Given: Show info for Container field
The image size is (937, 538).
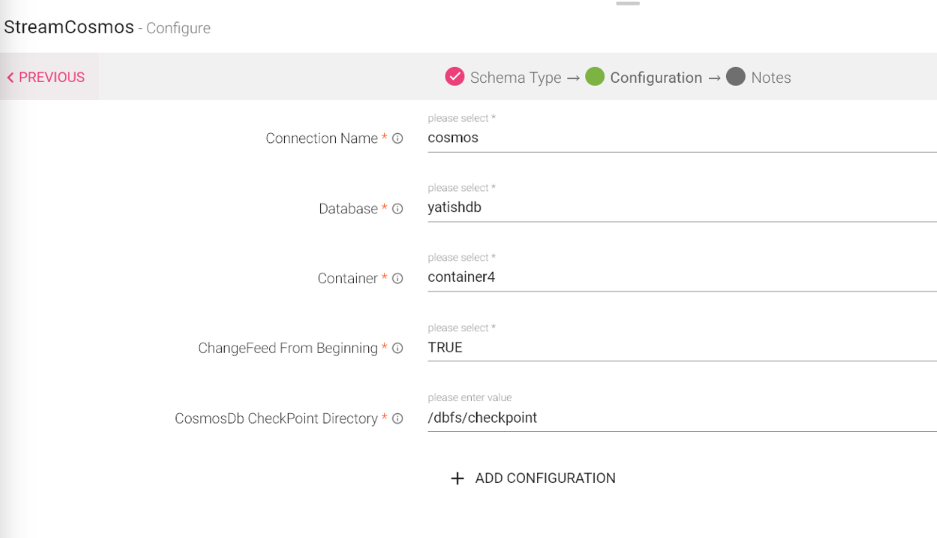Looking at the screenshot, I should point(397,279).
